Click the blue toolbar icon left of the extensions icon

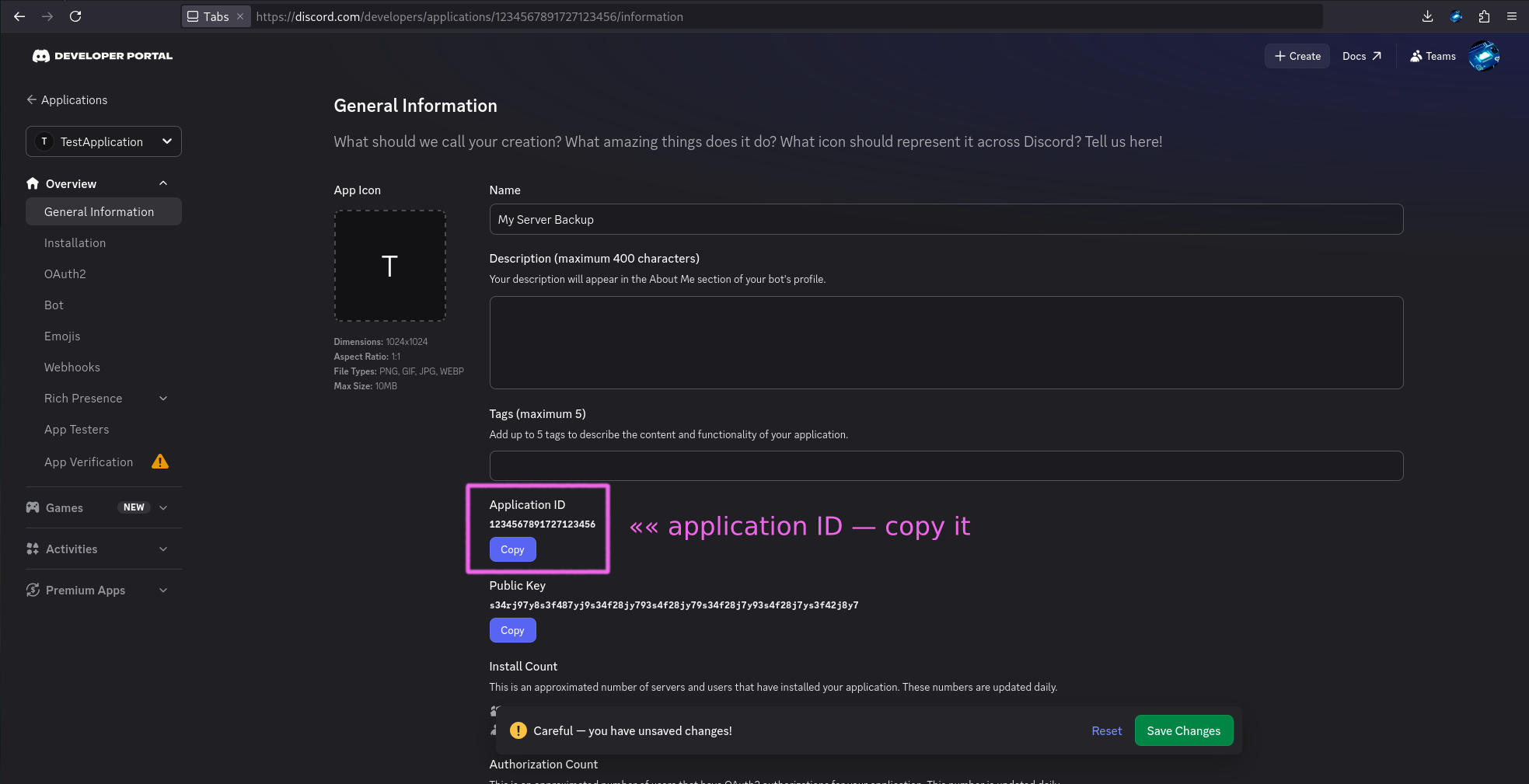click(1456, 16)
